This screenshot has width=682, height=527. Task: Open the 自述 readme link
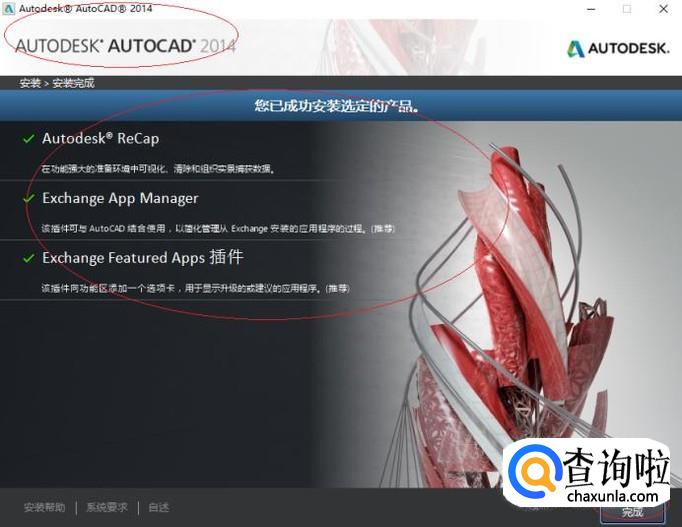(159, 507)
